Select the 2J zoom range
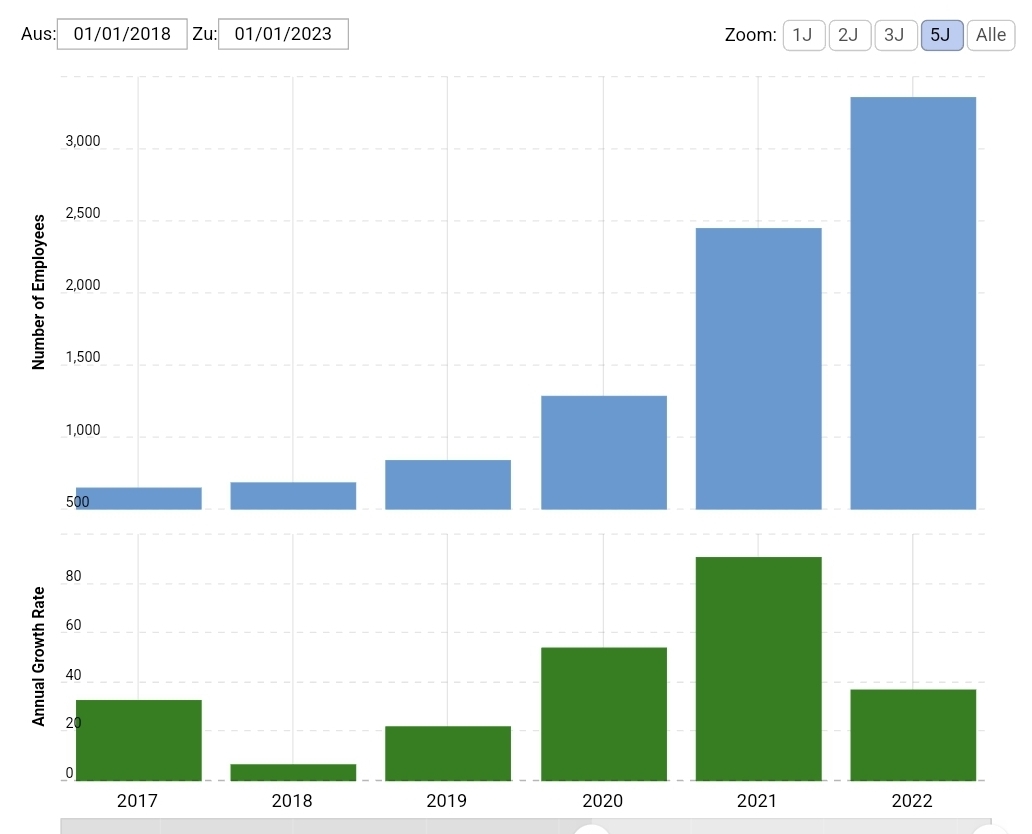 click(850, 35)
